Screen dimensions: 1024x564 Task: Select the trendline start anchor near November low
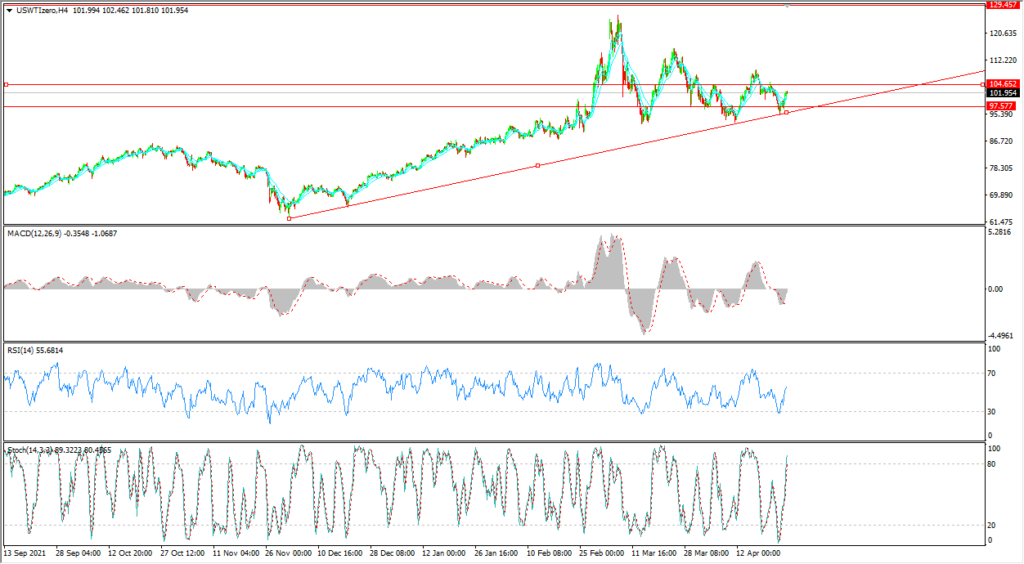click(289, 219)
